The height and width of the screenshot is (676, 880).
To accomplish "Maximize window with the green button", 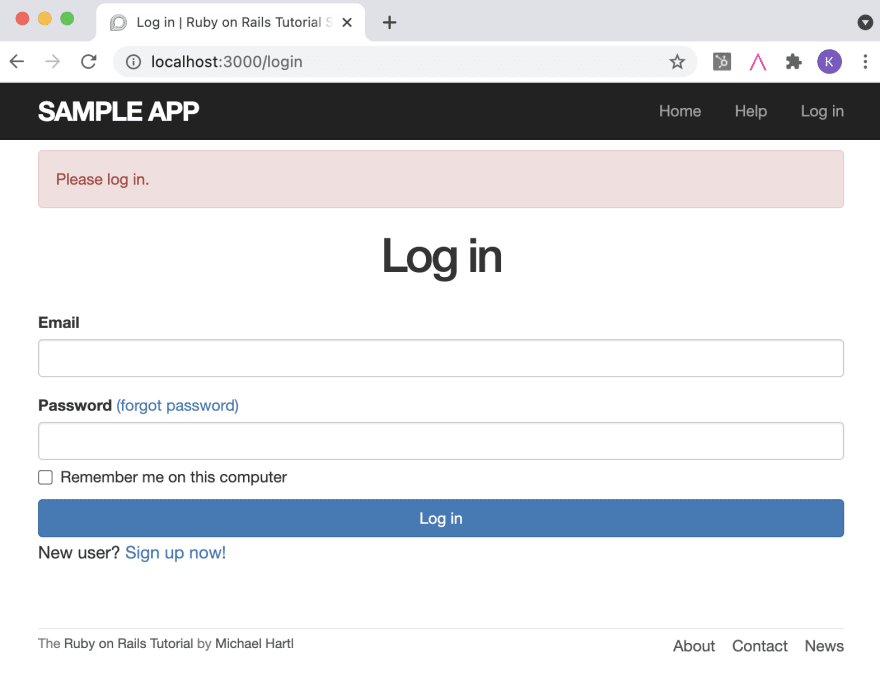I will [67, 19].
